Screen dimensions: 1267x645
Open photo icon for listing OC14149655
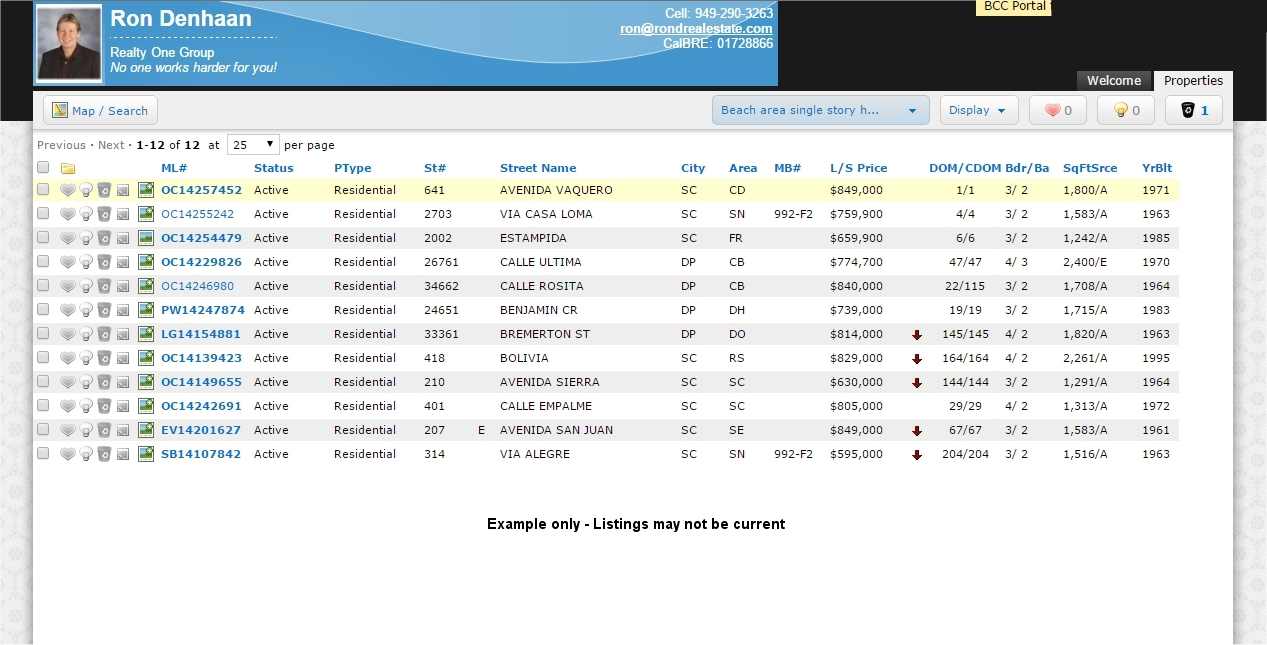146,382
